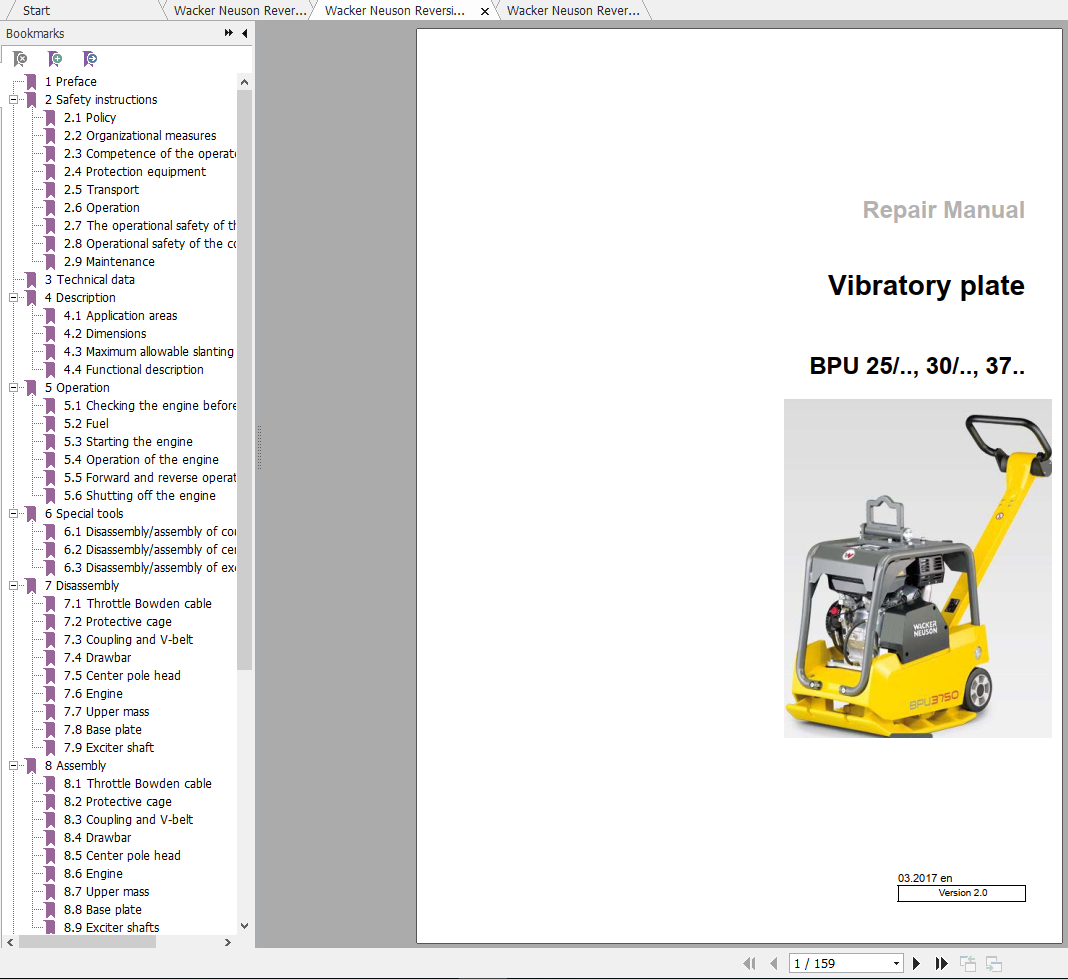Open bookmark 7.3 Coupling and V-belt
Image resolution: width=1068 pixels, height=979 pixels.
pyautogui.click(x=128, y=640)
